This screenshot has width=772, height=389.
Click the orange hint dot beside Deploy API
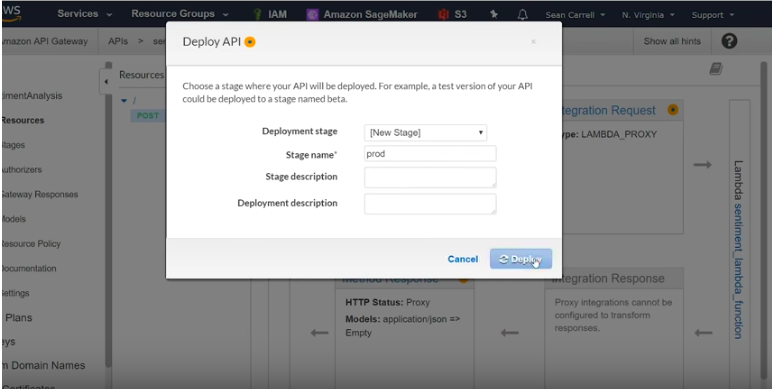tap(250, 42)
